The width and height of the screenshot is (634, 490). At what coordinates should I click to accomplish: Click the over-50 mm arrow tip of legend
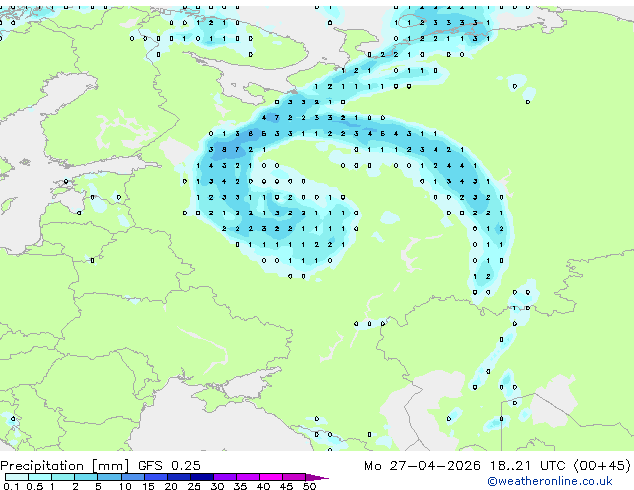point(317,478)
